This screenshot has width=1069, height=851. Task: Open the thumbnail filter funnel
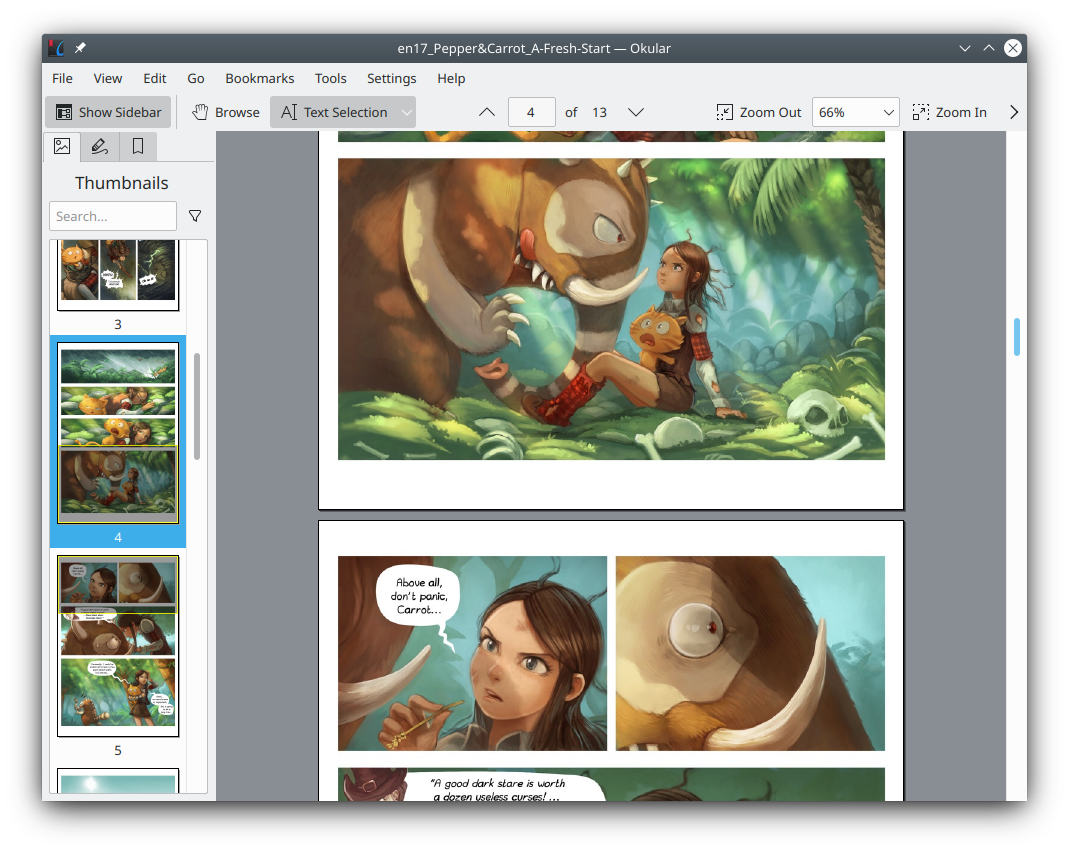[x=195, y=215]
